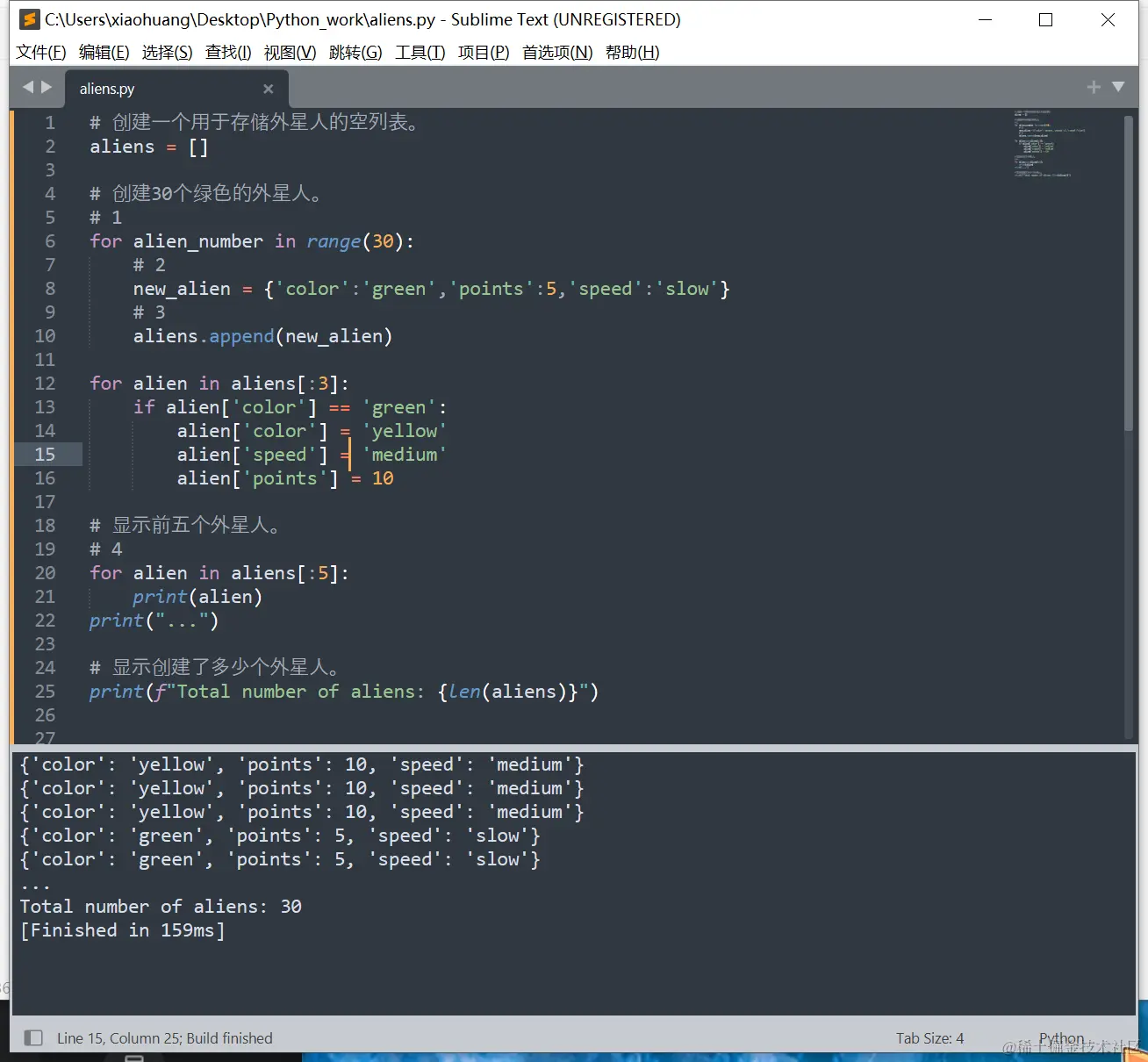This screenshot has width=1148, height=1062.
Task: Open the tab list dropdown arrow
Action: [x=1118, y=87]
